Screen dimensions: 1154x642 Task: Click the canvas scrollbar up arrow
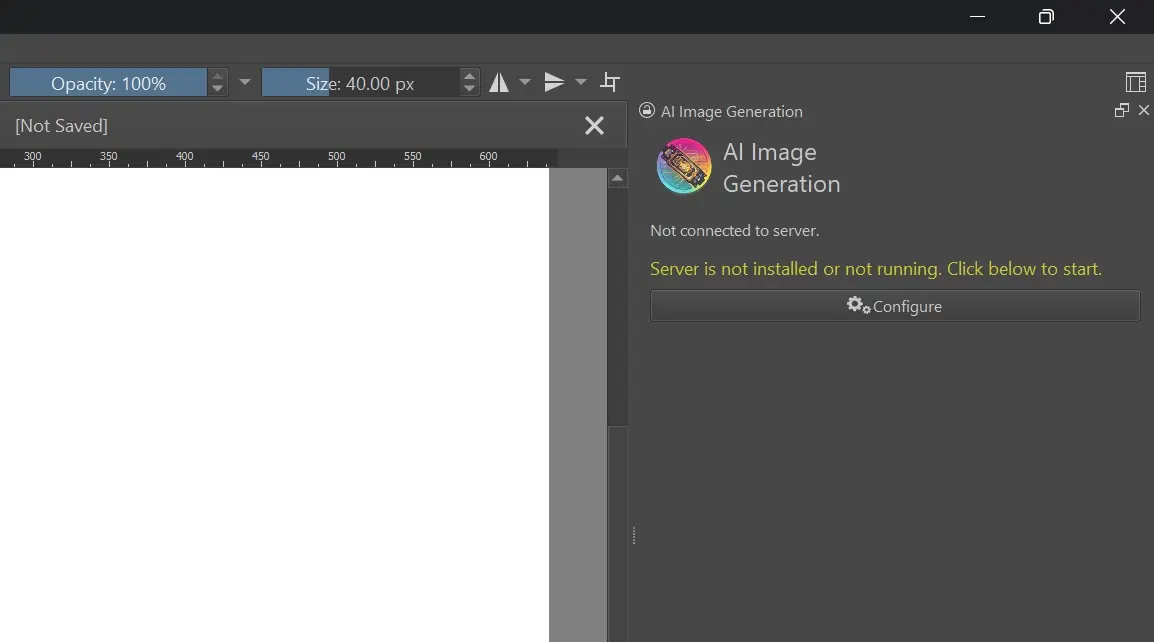pos(617,178)
